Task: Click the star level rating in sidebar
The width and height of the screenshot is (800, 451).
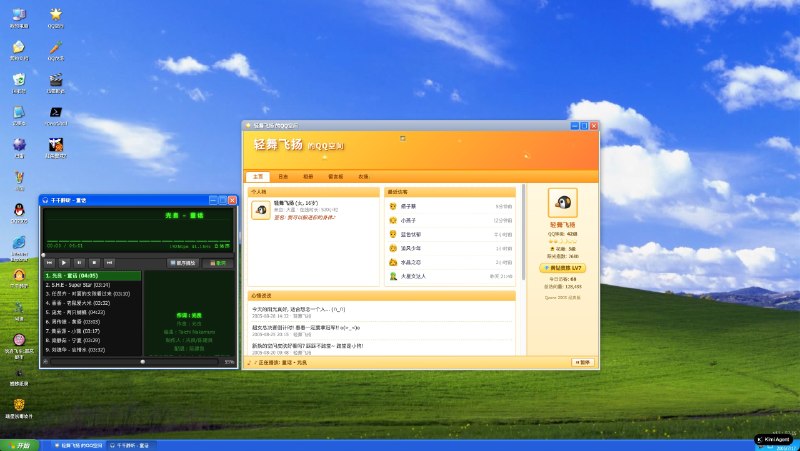Action: coord(562,241)
